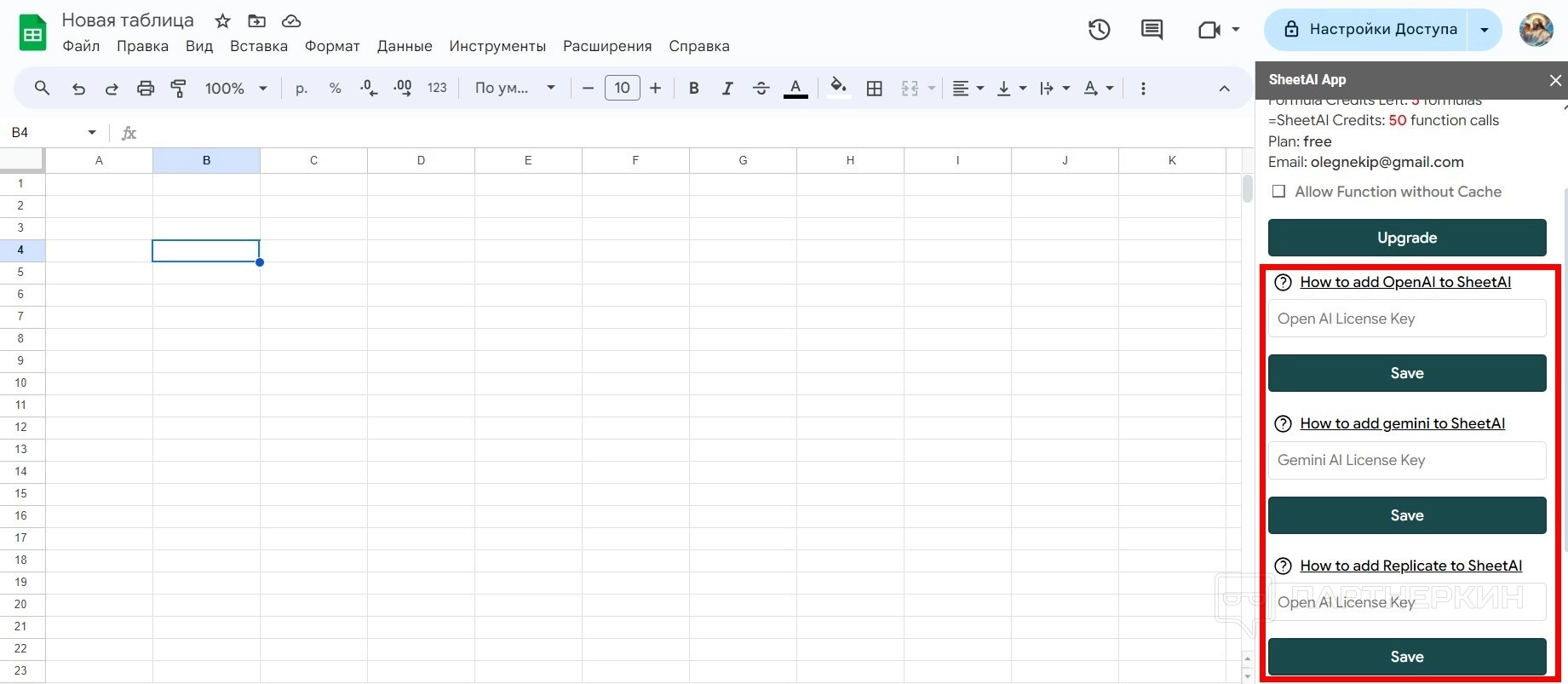
Task: Decrease decimal places
Action: coord(369,88)
